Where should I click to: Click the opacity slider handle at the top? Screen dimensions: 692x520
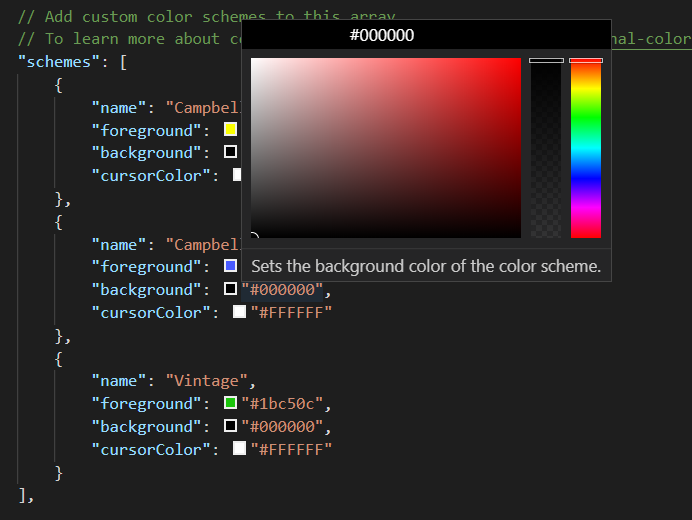(x=546, y=60)
